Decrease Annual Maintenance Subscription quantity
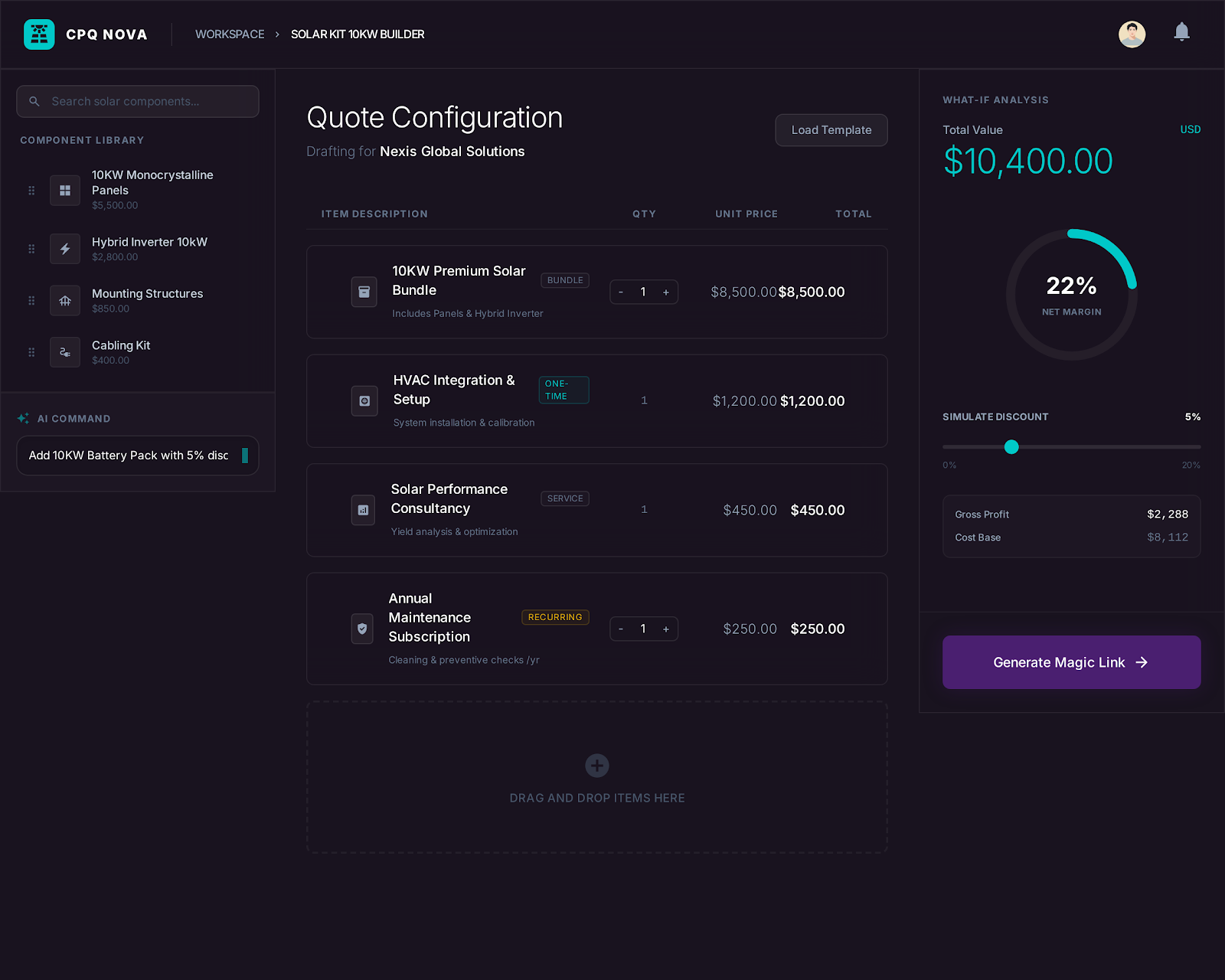 point(621,629)
